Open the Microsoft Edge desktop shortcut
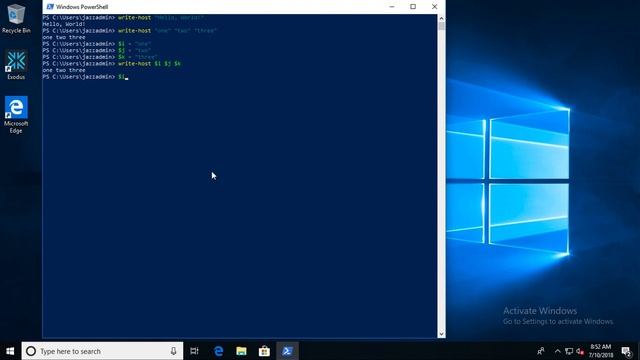This screenshot has height=360, width=640. pos(16,115)
